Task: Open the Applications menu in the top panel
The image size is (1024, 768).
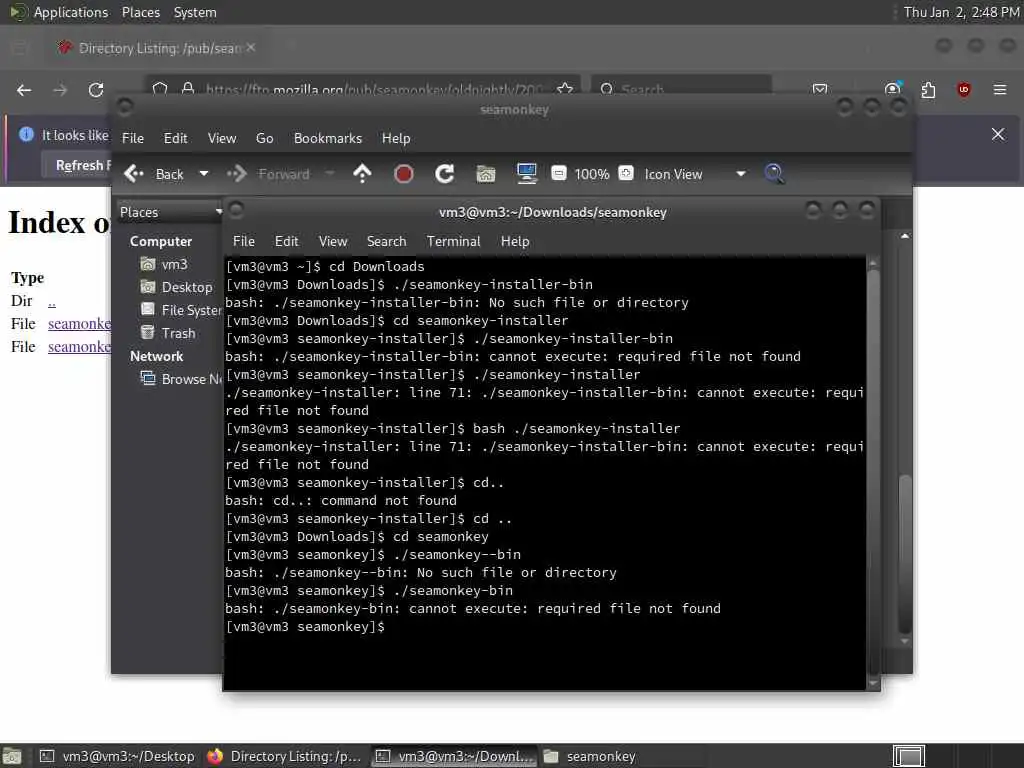Action: 71,12
